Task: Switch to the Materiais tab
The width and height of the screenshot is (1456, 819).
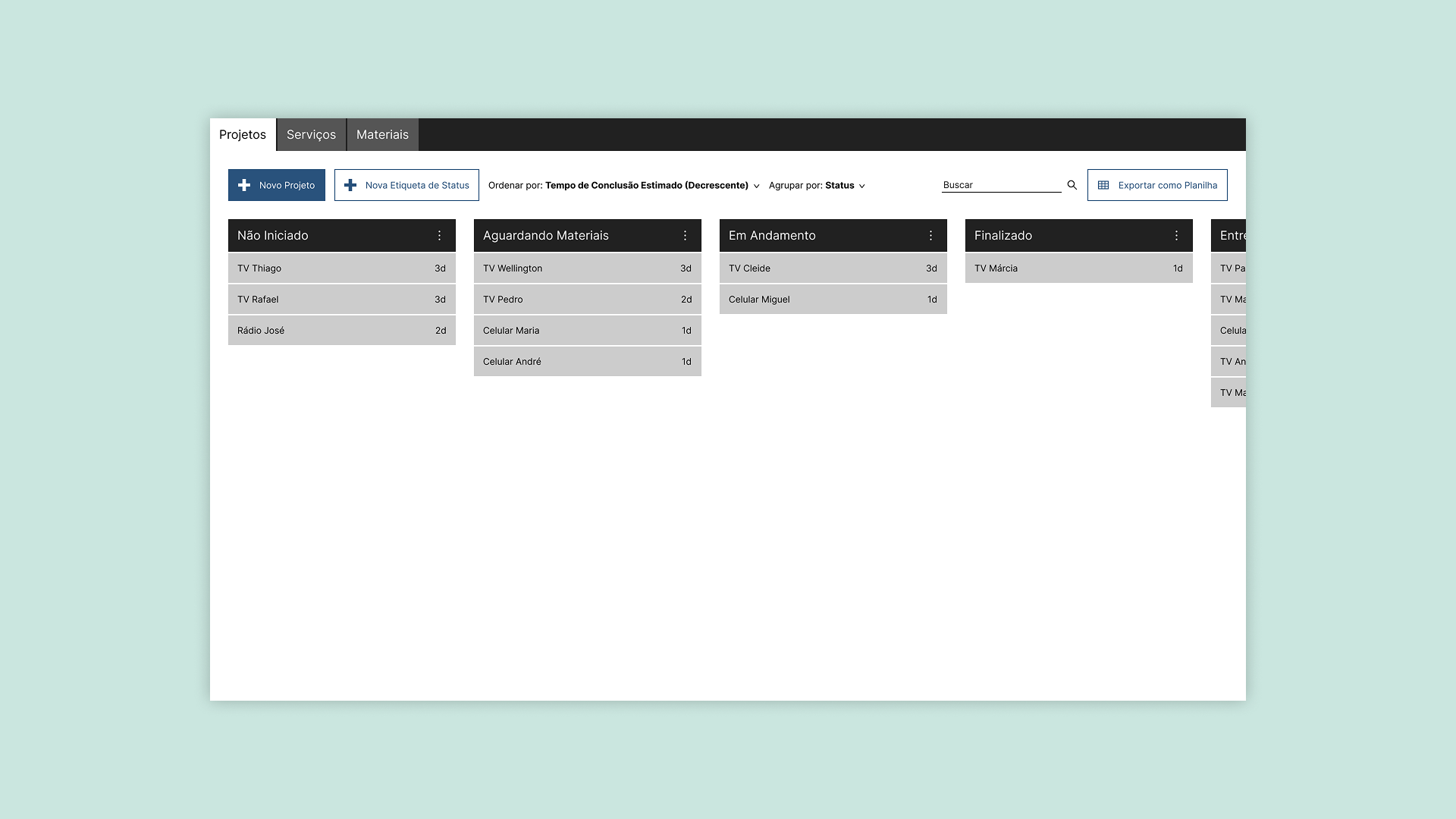Action: point(382,134)
